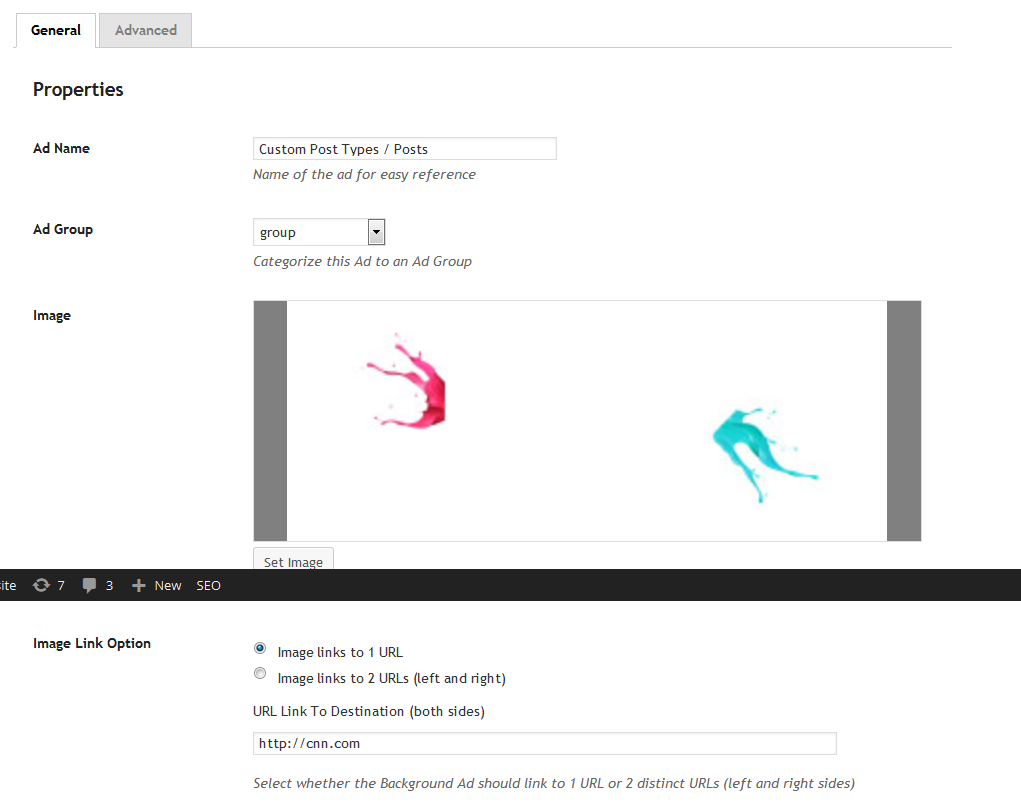Click the background ad image preview
The height and width of the screenshot is (811, 1021).
[587, 421]
